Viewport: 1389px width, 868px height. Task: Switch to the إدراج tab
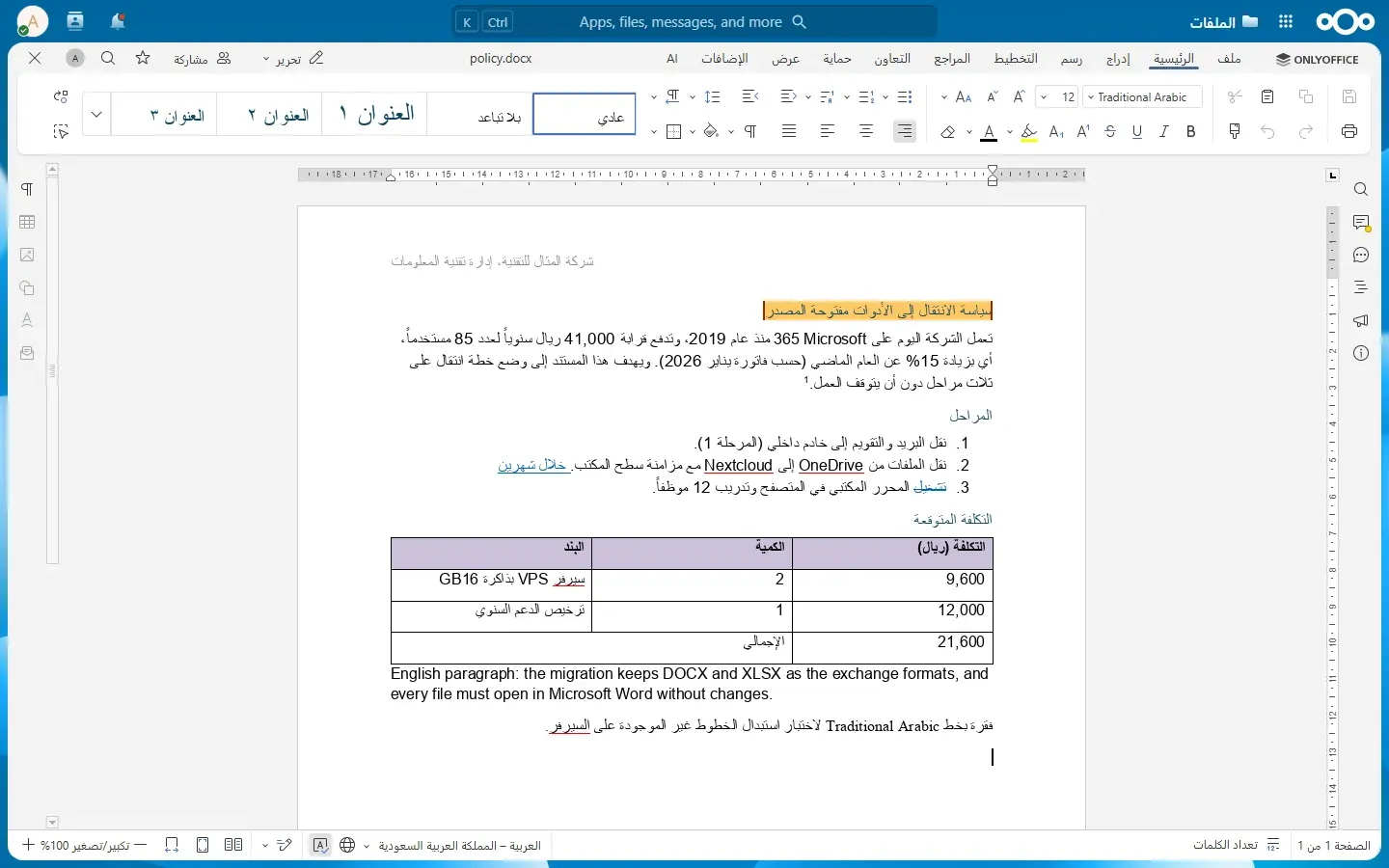pos(1118,59)
